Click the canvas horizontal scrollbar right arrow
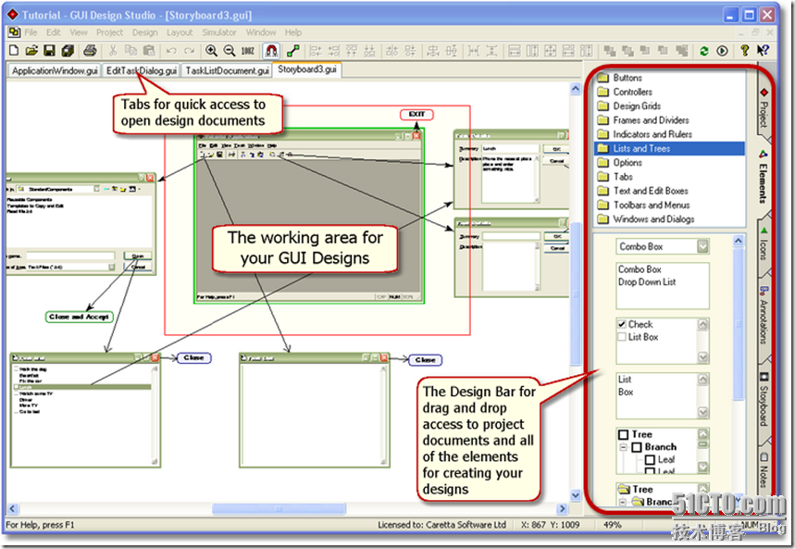 tap(562, 508)
